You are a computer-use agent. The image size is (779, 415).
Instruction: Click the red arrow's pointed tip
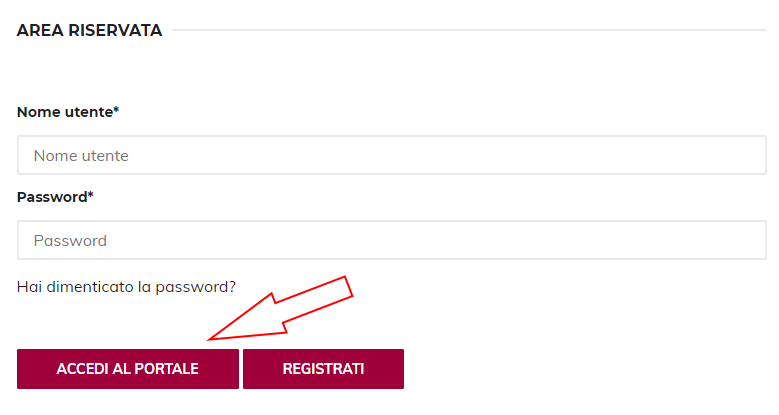pos(209,338)
